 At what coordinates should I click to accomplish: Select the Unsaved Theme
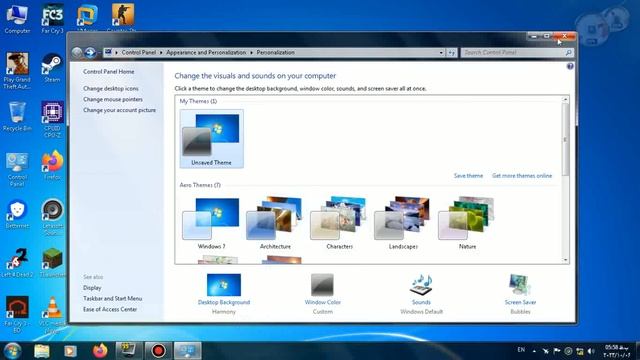tap(211, 139)
